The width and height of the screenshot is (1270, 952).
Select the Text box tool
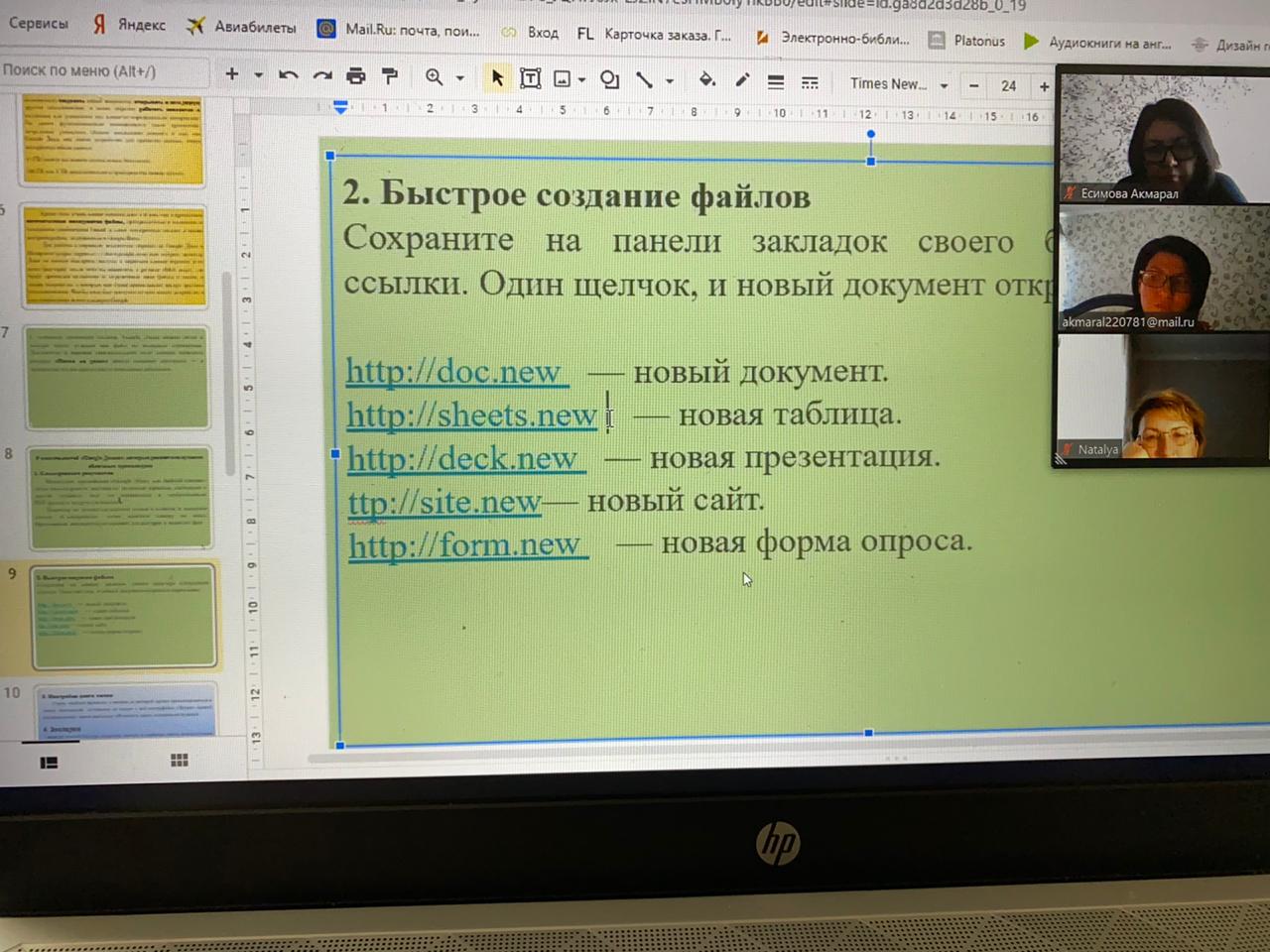coord(531,78)
